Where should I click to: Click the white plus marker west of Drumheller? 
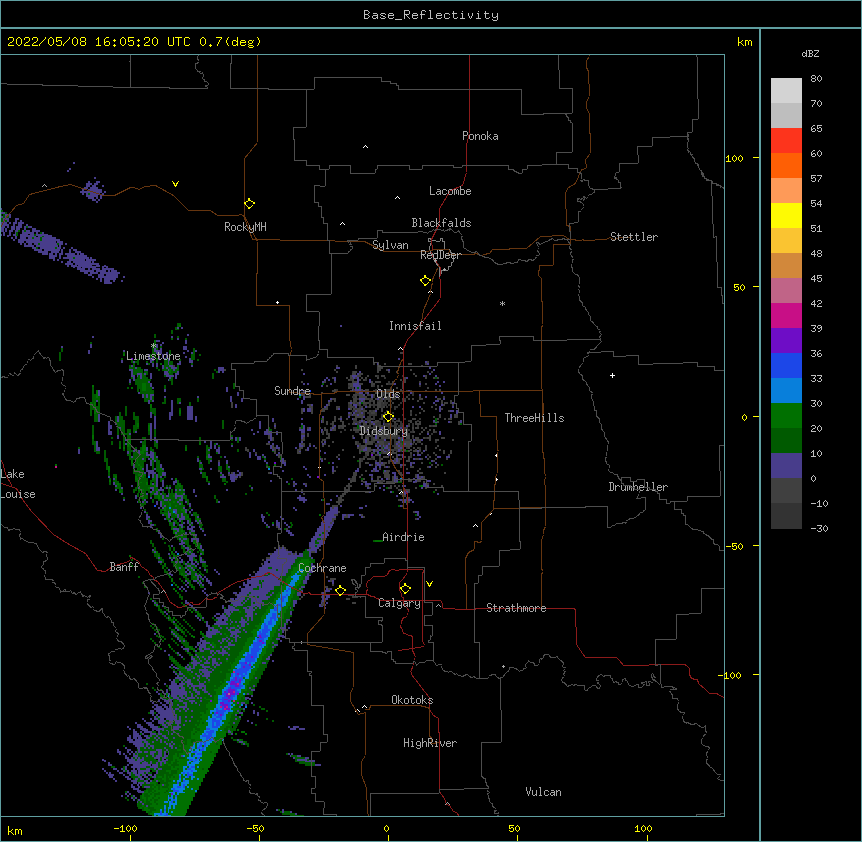[612, 375]
